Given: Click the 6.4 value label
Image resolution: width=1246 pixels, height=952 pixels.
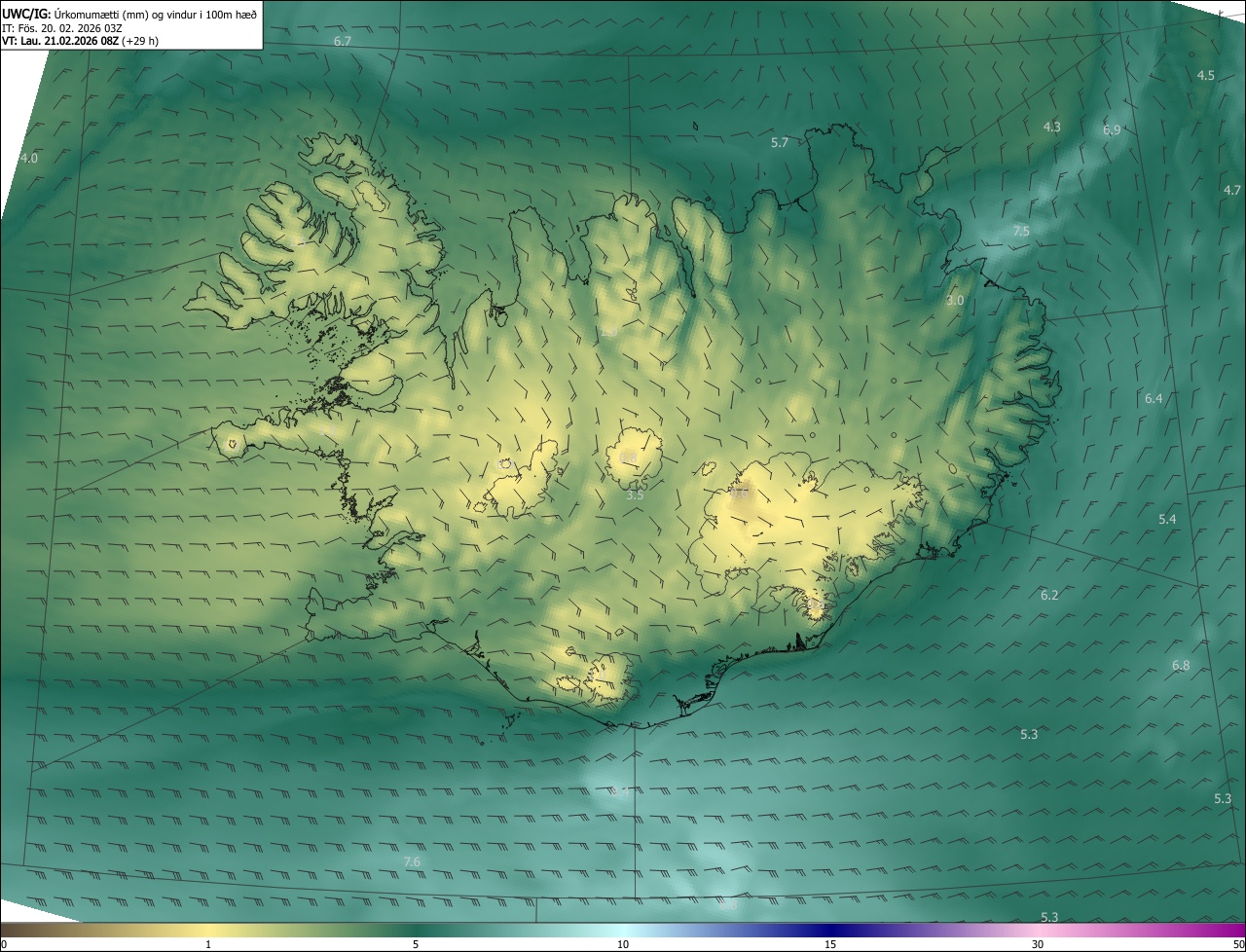Looking at the screenshot, I should 1154,398.
